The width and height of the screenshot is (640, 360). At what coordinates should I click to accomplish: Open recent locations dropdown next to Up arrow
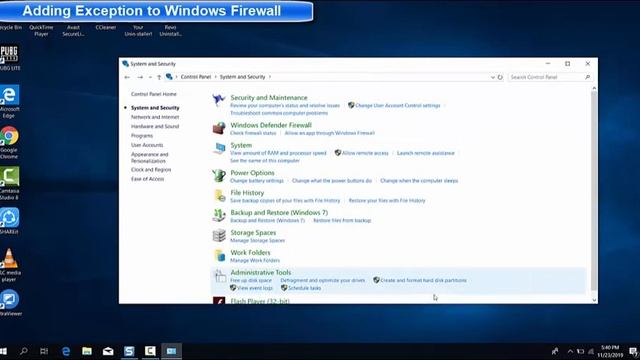[150, 77]
